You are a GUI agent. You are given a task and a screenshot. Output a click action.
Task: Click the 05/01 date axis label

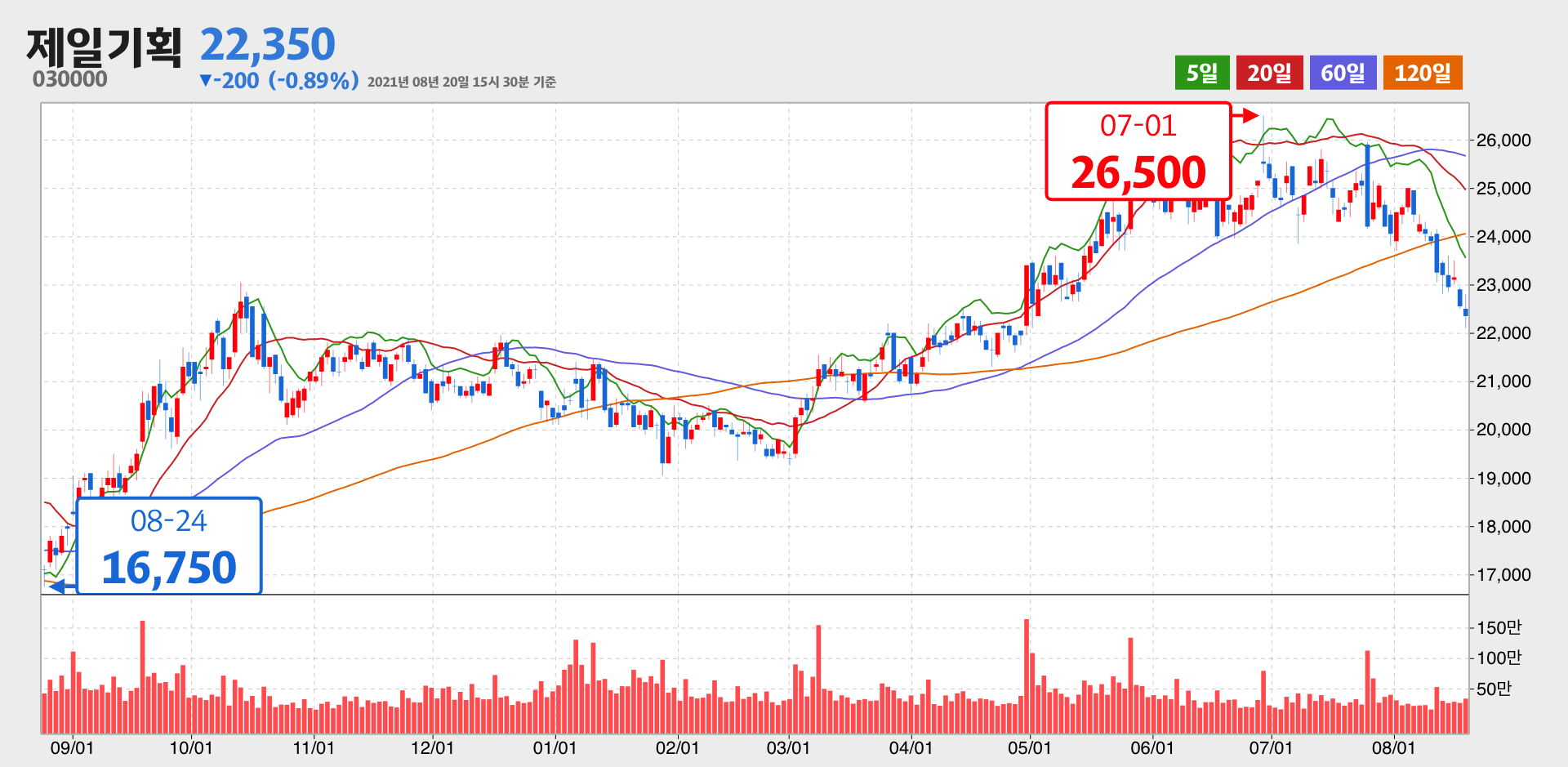pos(1030,748)
